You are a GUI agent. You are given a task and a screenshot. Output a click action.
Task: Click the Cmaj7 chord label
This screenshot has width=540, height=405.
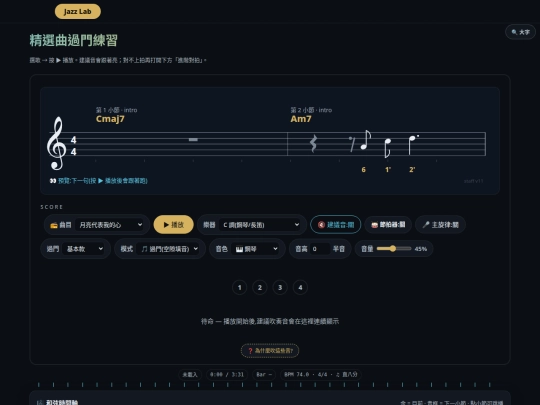(x=110, y=119)
